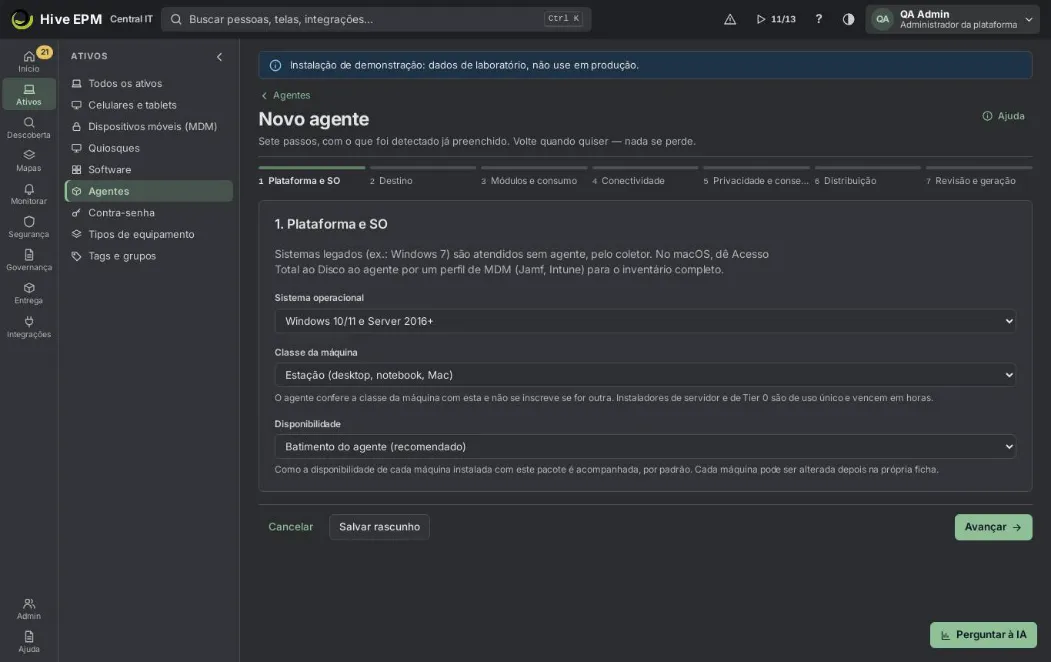Collapse the Ativos side panel
This screenshot has width=1051, height=662.
pos(219,57)
